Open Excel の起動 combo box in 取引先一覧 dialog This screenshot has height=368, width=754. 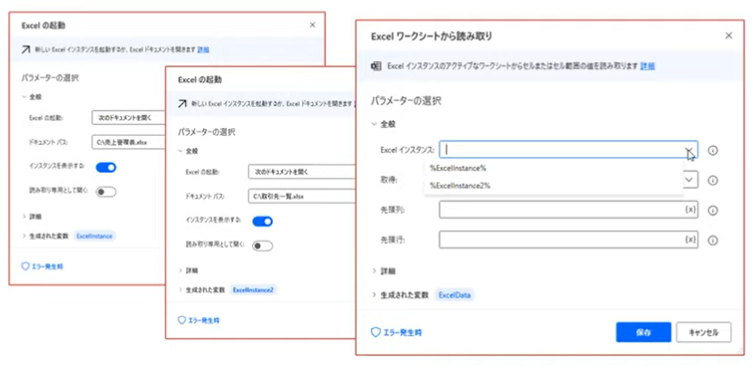tap(302, 171)
